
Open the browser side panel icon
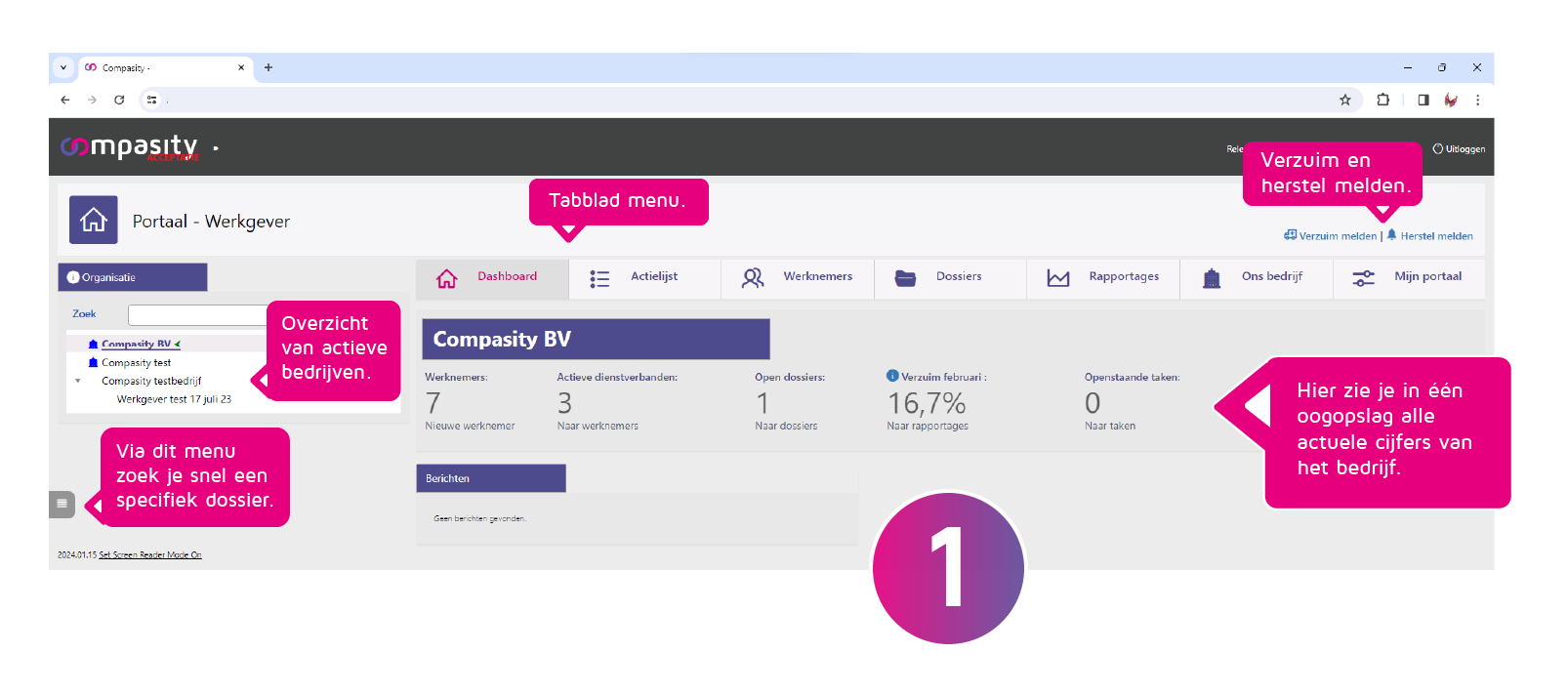[x=1424, y=100]
